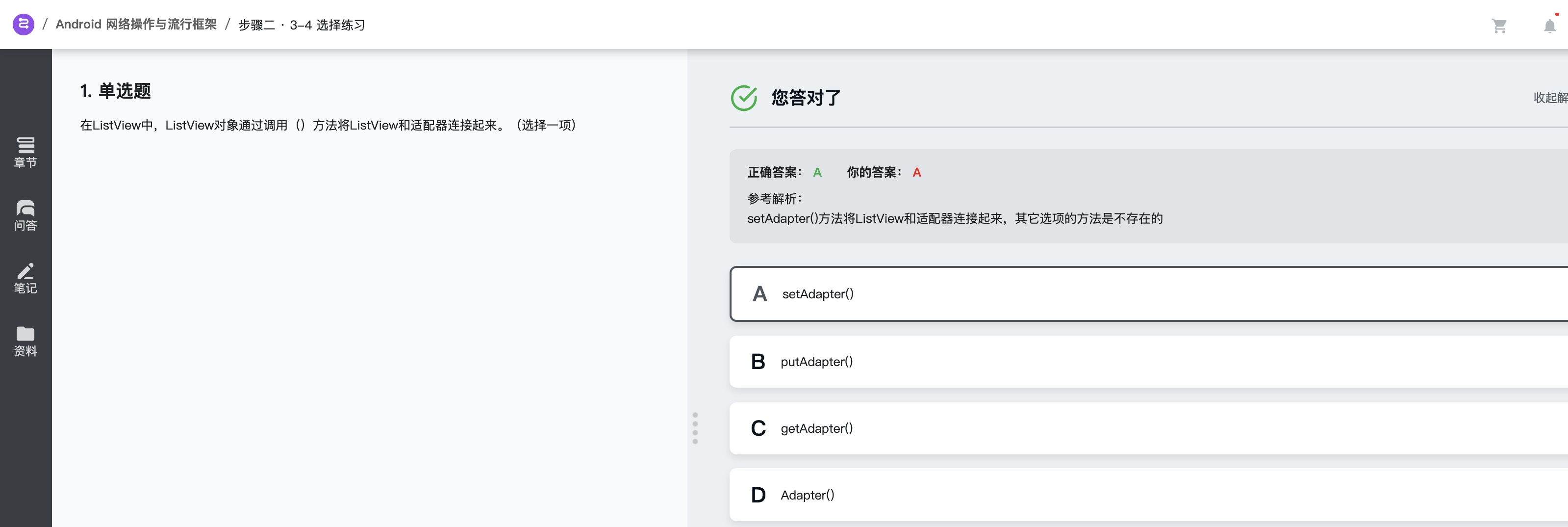Select option C getAdapter()

(x=1149, y=428)
